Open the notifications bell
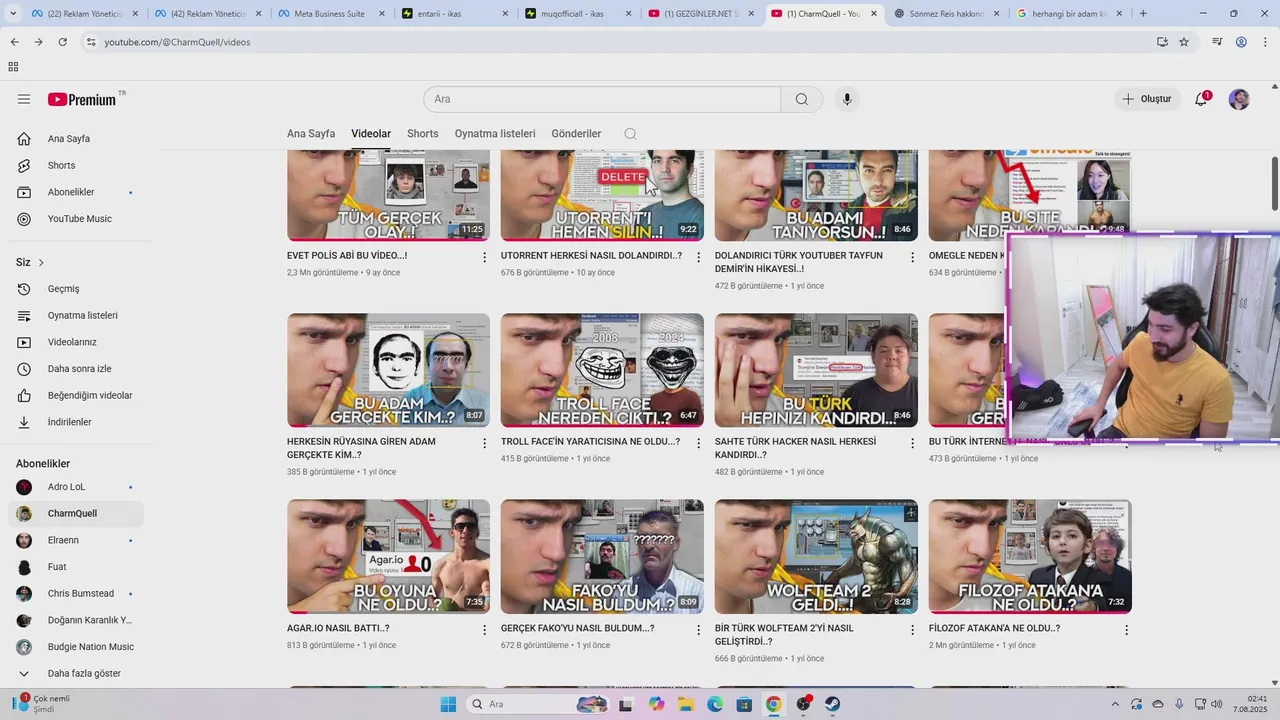 tap(1201, 99)
